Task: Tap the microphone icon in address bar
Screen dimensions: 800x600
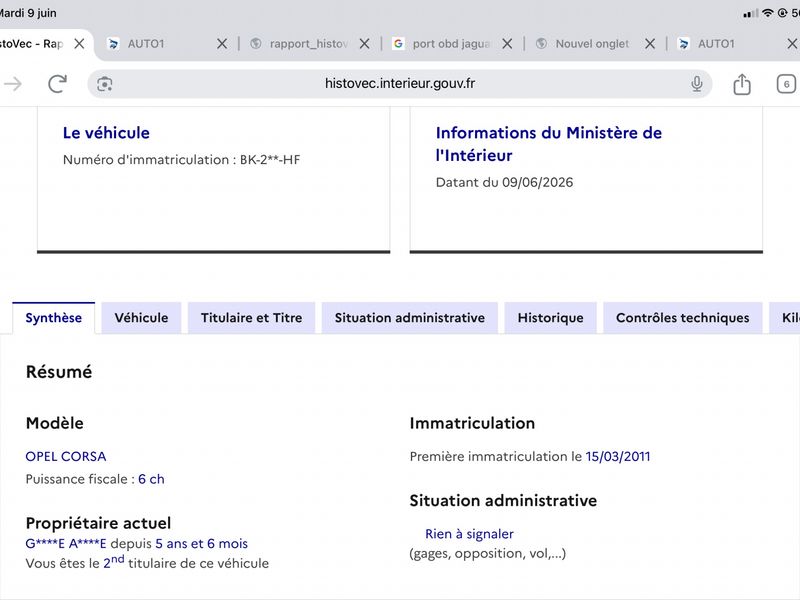Action: click(696, 84)
